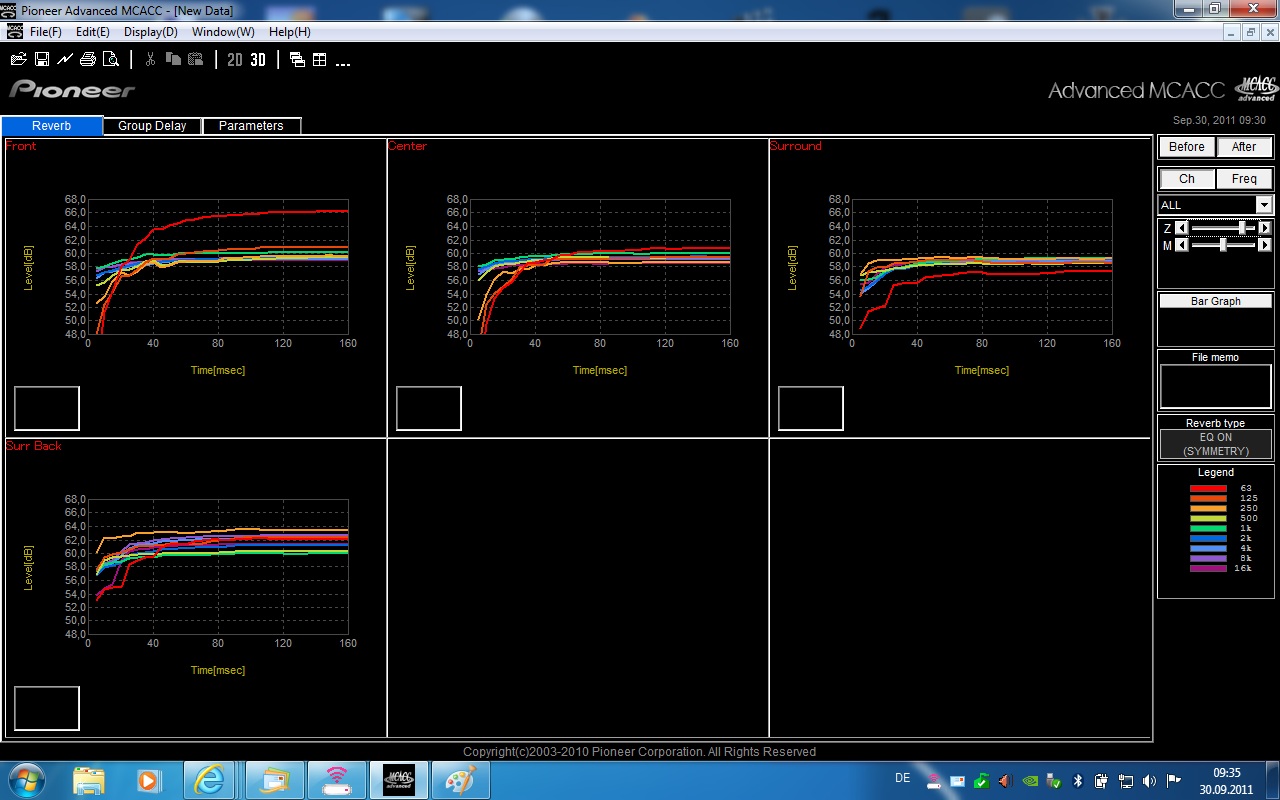
Task: Click the File memo text box
Action: click(x=1215, y=386)
